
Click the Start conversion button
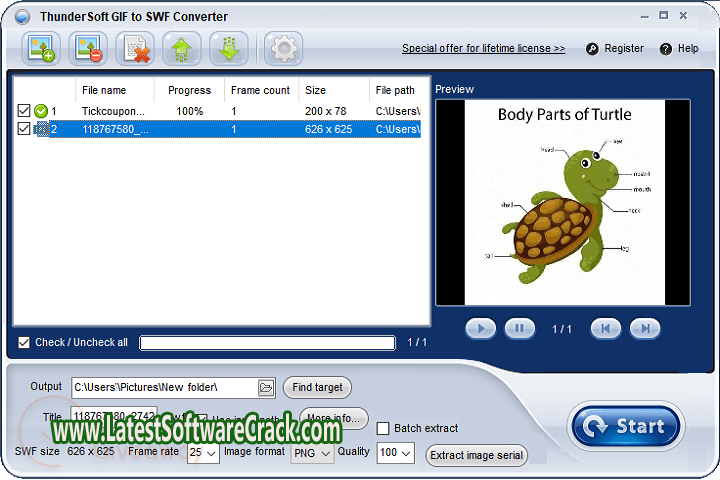coord(627,426)
